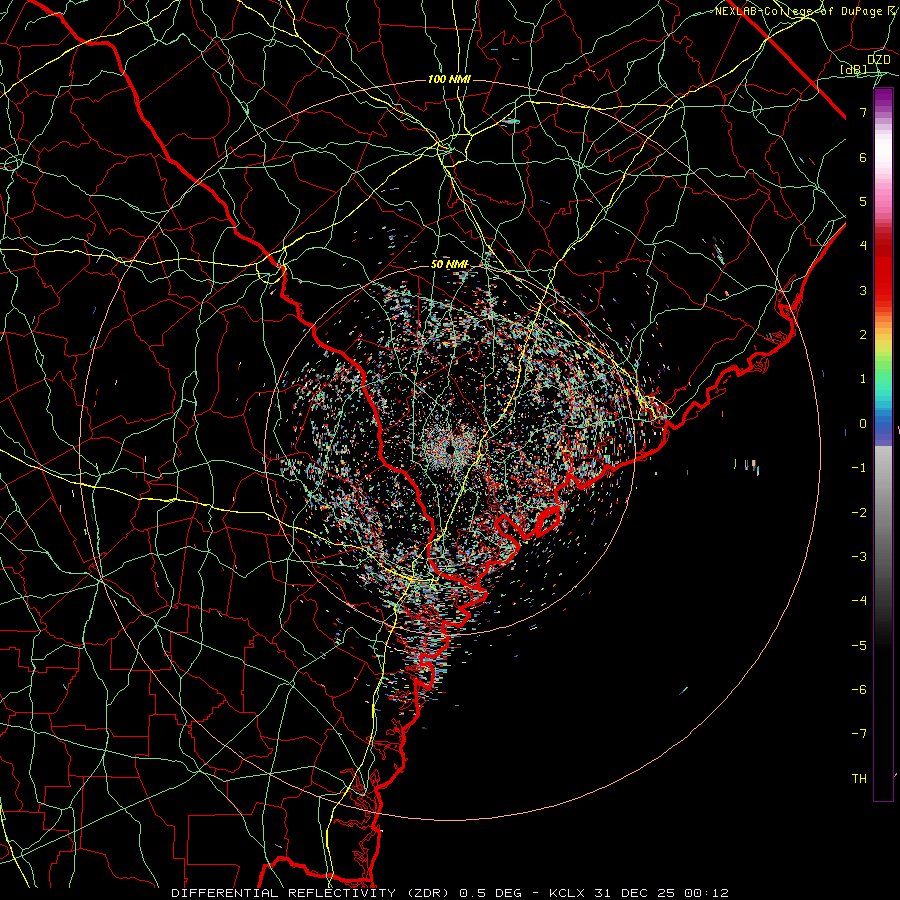The image size is (900, 900).
Task: Click the -4 value on the color scale
Action: 859,601
